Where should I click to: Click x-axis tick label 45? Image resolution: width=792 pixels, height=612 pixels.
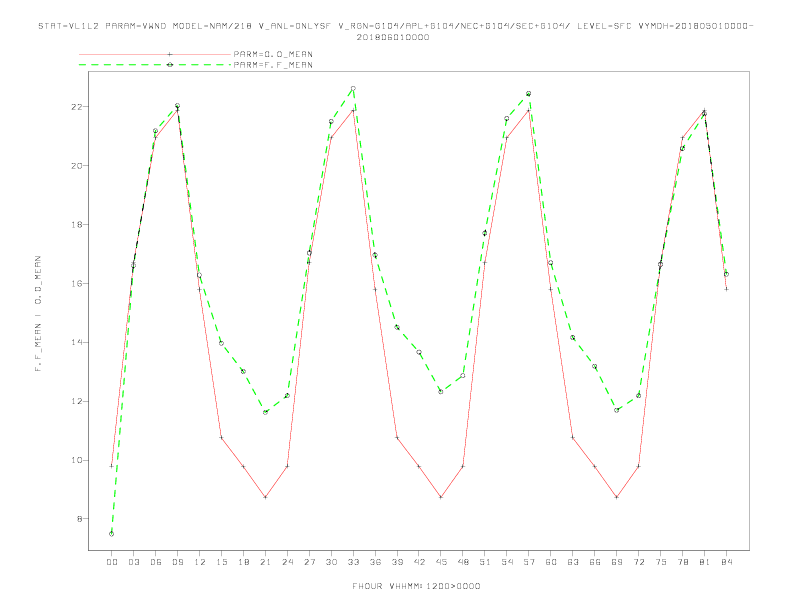(441, 562)
